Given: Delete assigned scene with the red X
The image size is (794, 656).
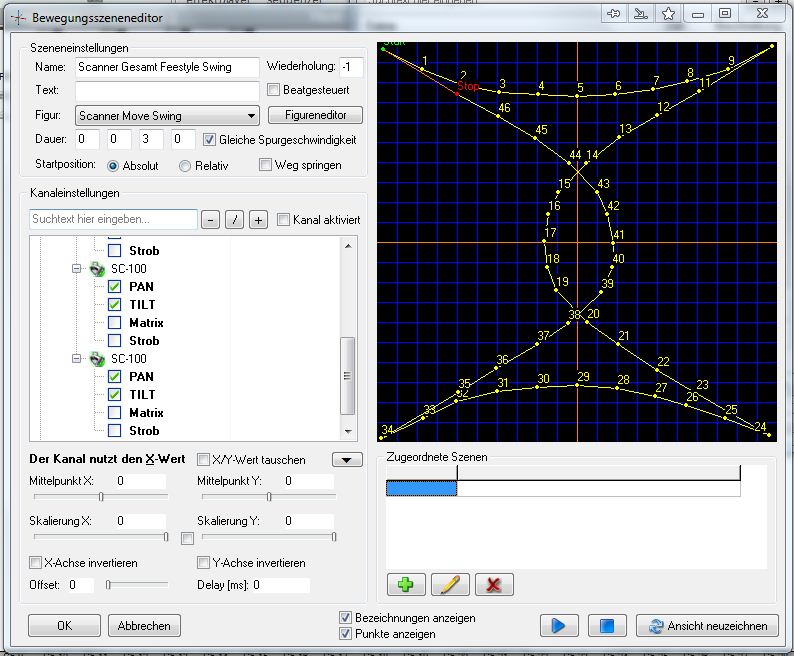Looking at the screenshot, I should (494, 585).
